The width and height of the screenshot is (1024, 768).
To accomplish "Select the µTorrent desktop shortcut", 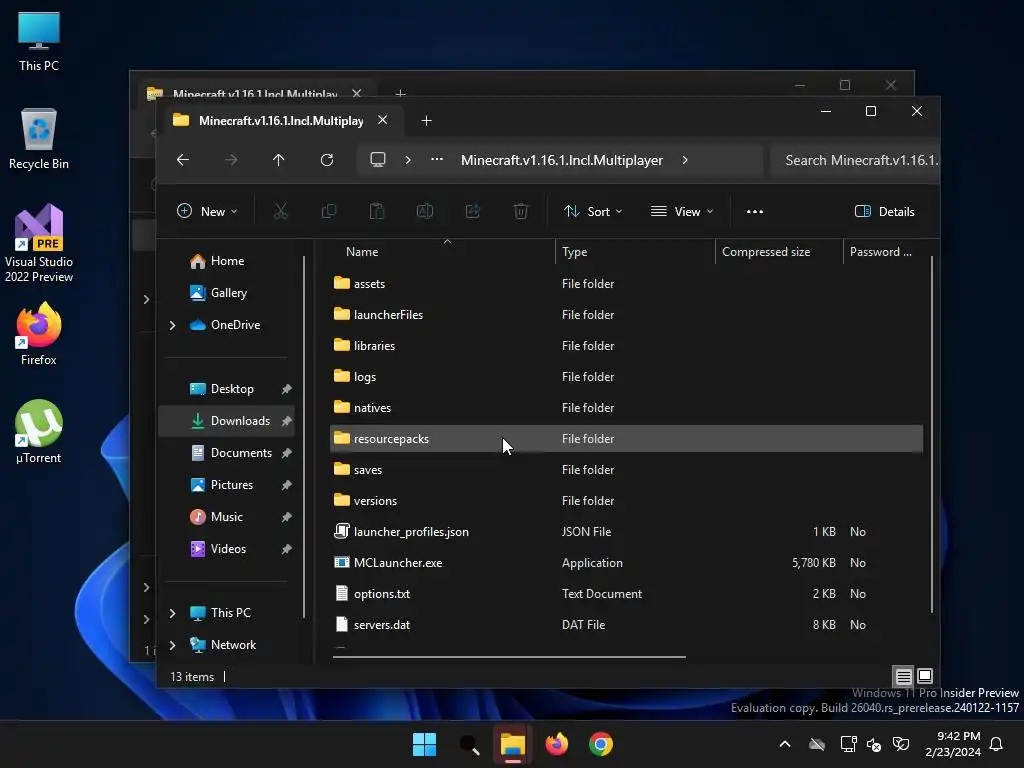I will point(39,432).
